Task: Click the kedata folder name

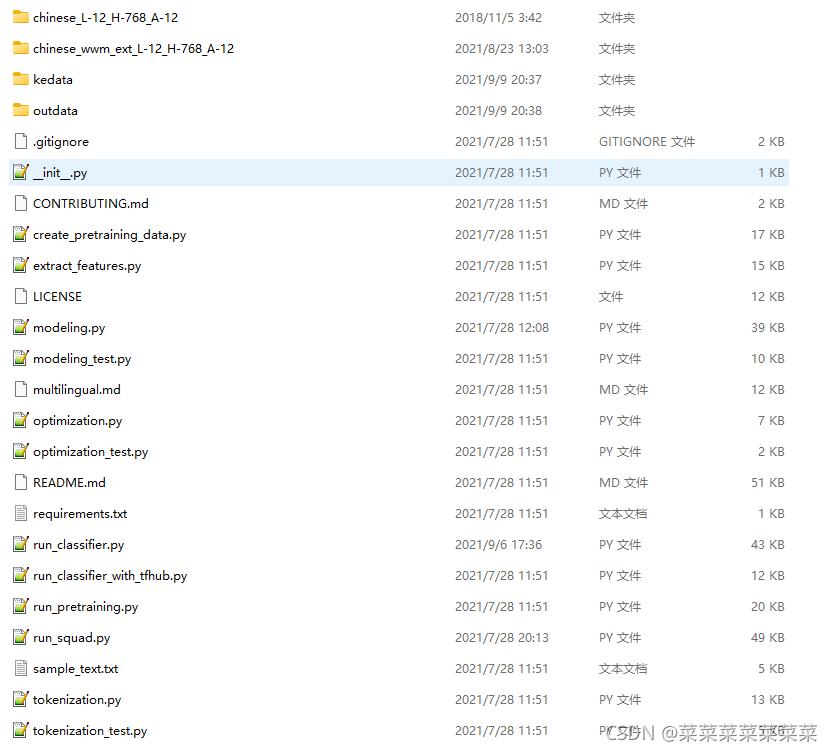Action: 53,80
